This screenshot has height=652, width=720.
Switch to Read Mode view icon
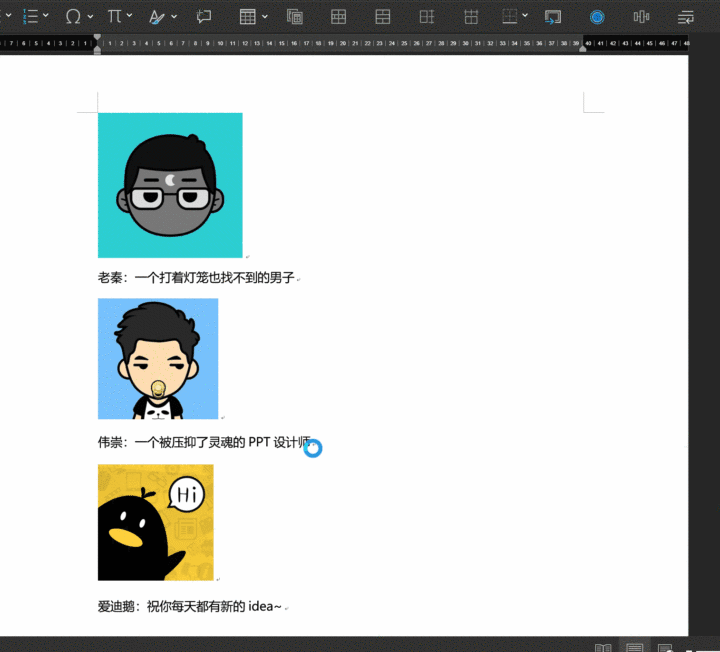click(603, 647)
